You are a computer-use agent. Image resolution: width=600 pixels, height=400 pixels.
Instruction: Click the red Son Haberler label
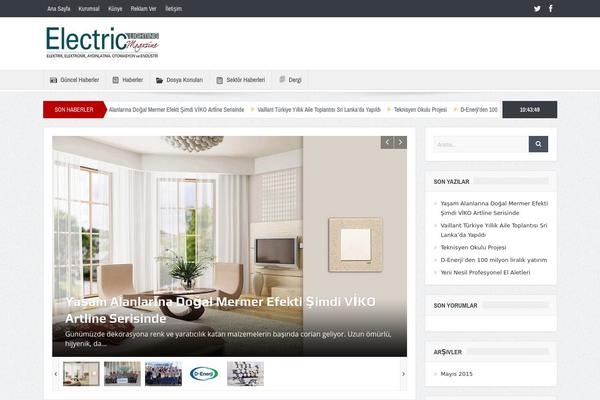coord(74,109)
